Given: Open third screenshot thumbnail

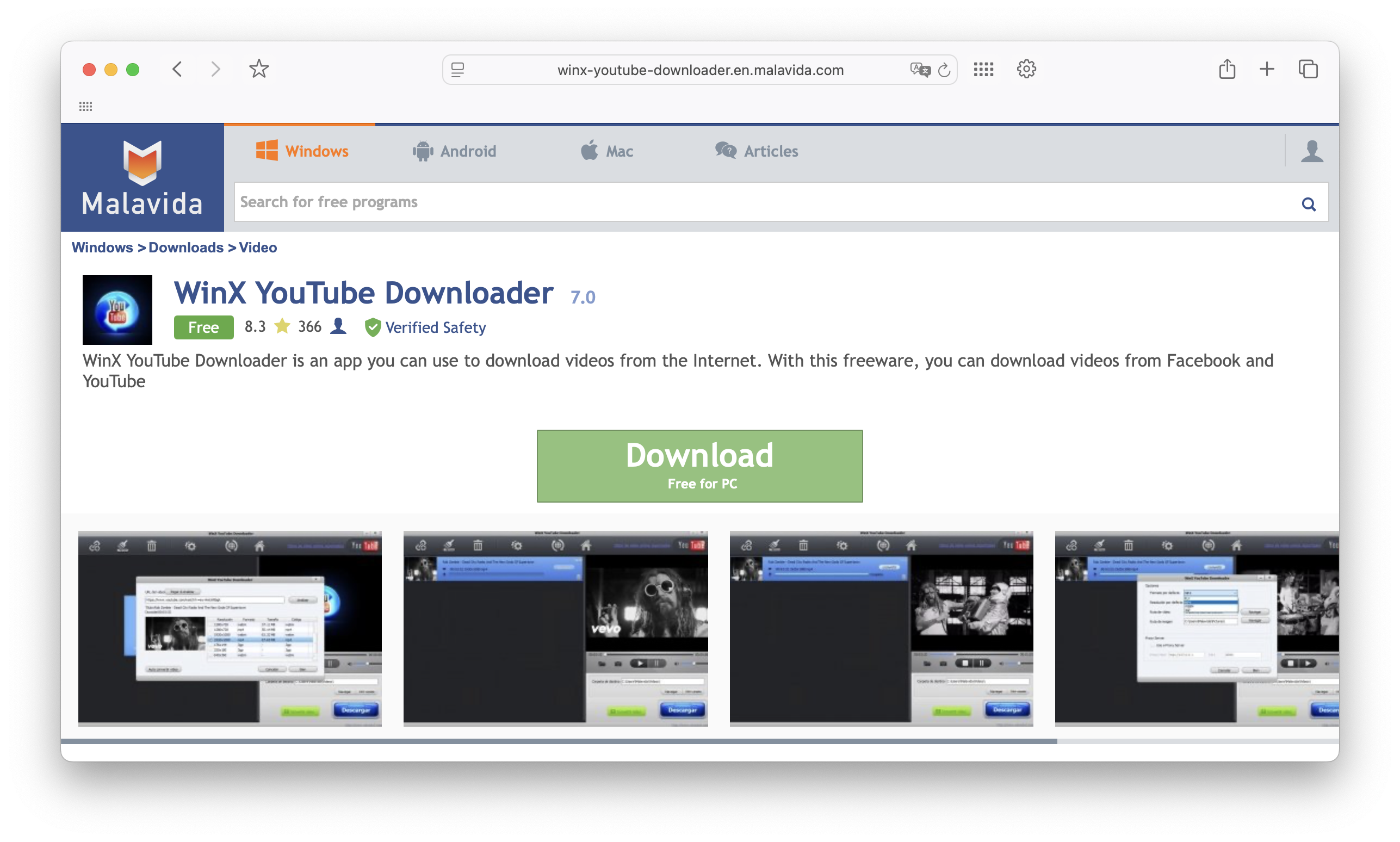Looking at the screenshot, I should coord(881,628).
